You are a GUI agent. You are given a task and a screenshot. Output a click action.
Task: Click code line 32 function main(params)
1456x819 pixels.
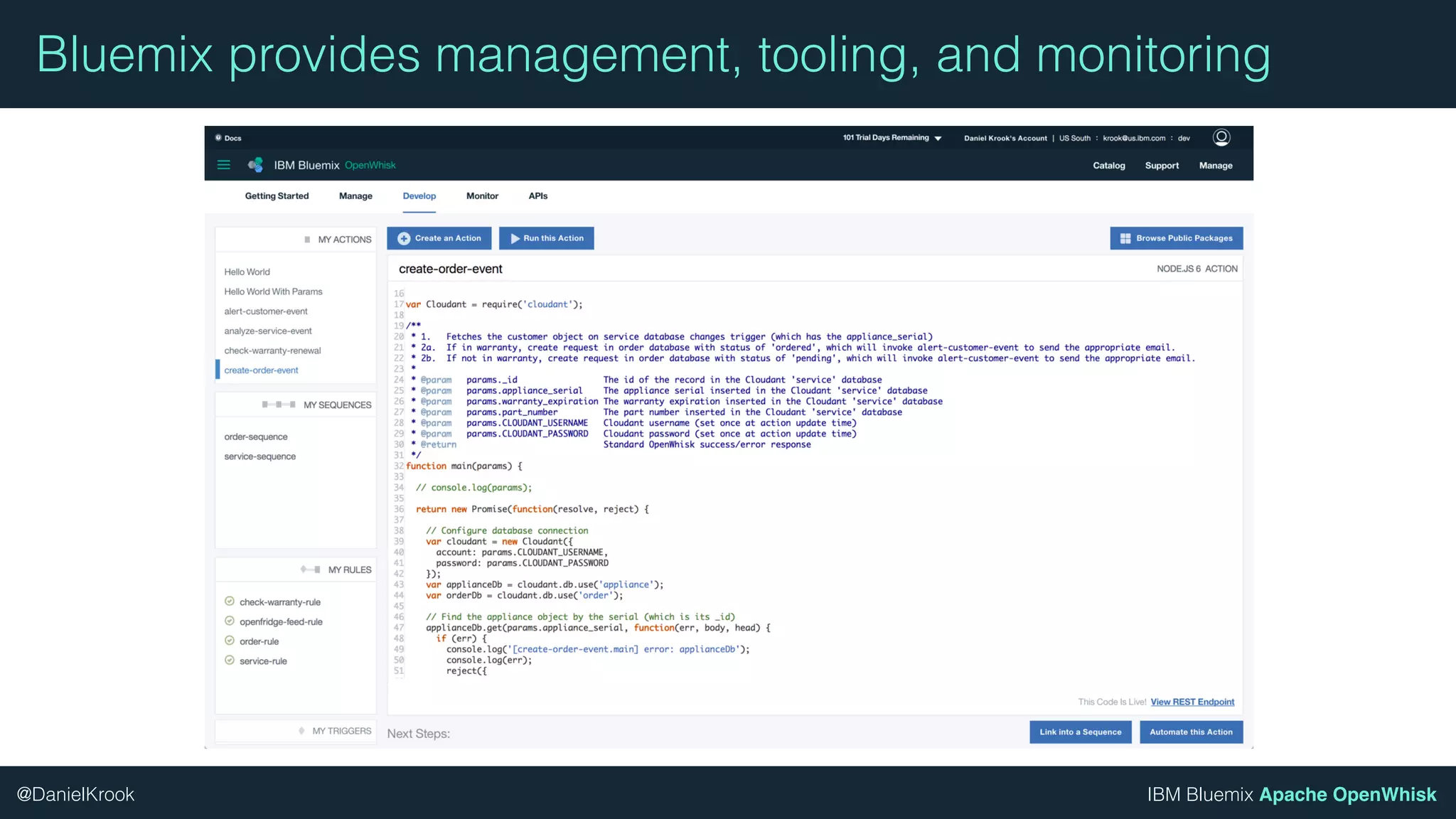464,466
